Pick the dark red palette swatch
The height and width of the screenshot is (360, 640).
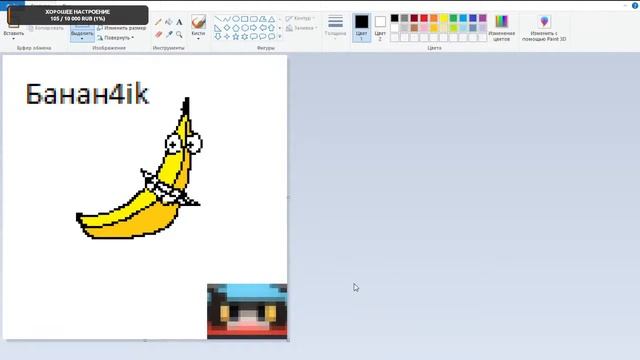pos(414,18)
